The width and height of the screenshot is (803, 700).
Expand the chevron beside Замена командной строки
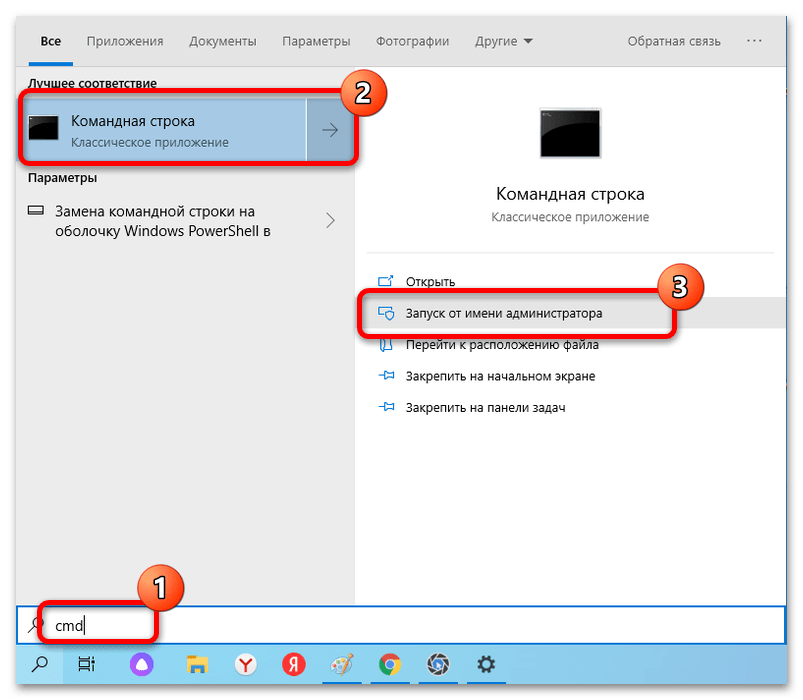click(330, 221)
